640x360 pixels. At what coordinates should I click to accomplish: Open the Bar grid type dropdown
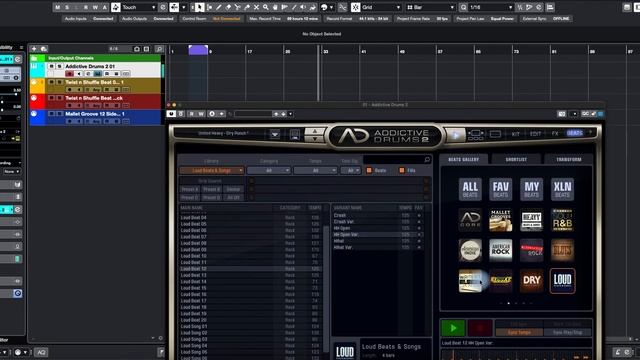[431, 7]
